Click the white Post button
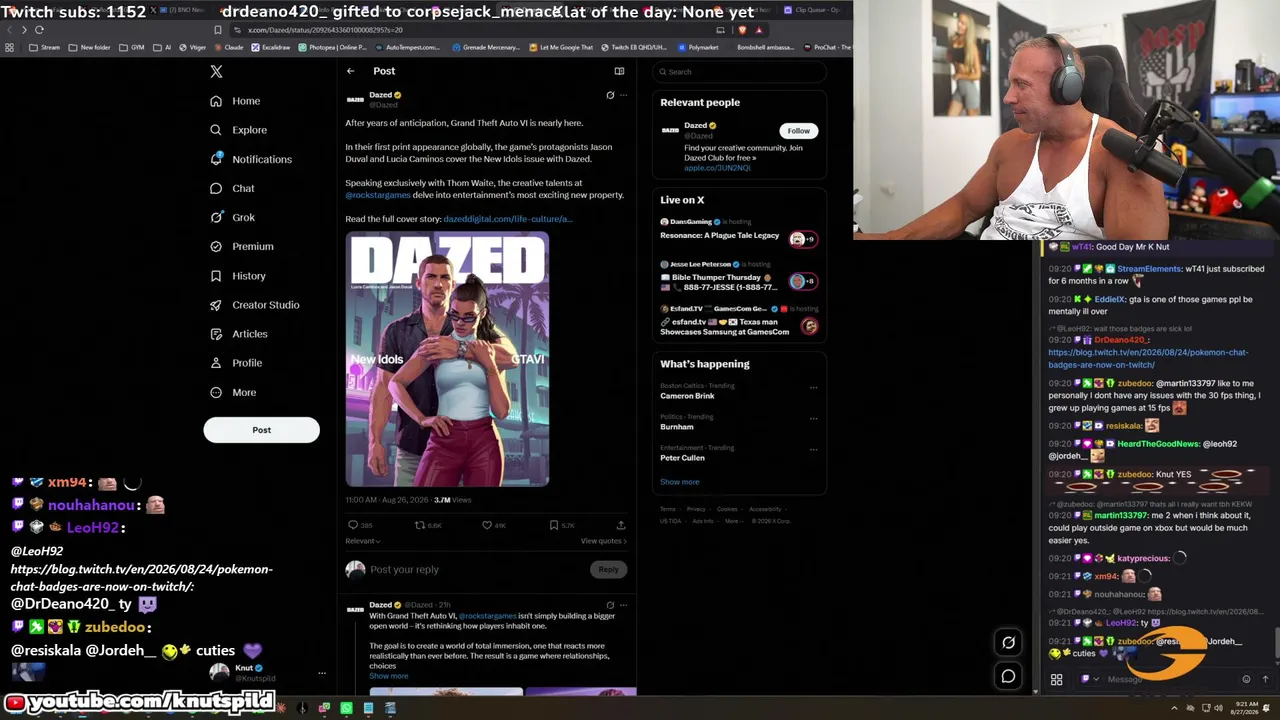 click(x=261, y=430)
